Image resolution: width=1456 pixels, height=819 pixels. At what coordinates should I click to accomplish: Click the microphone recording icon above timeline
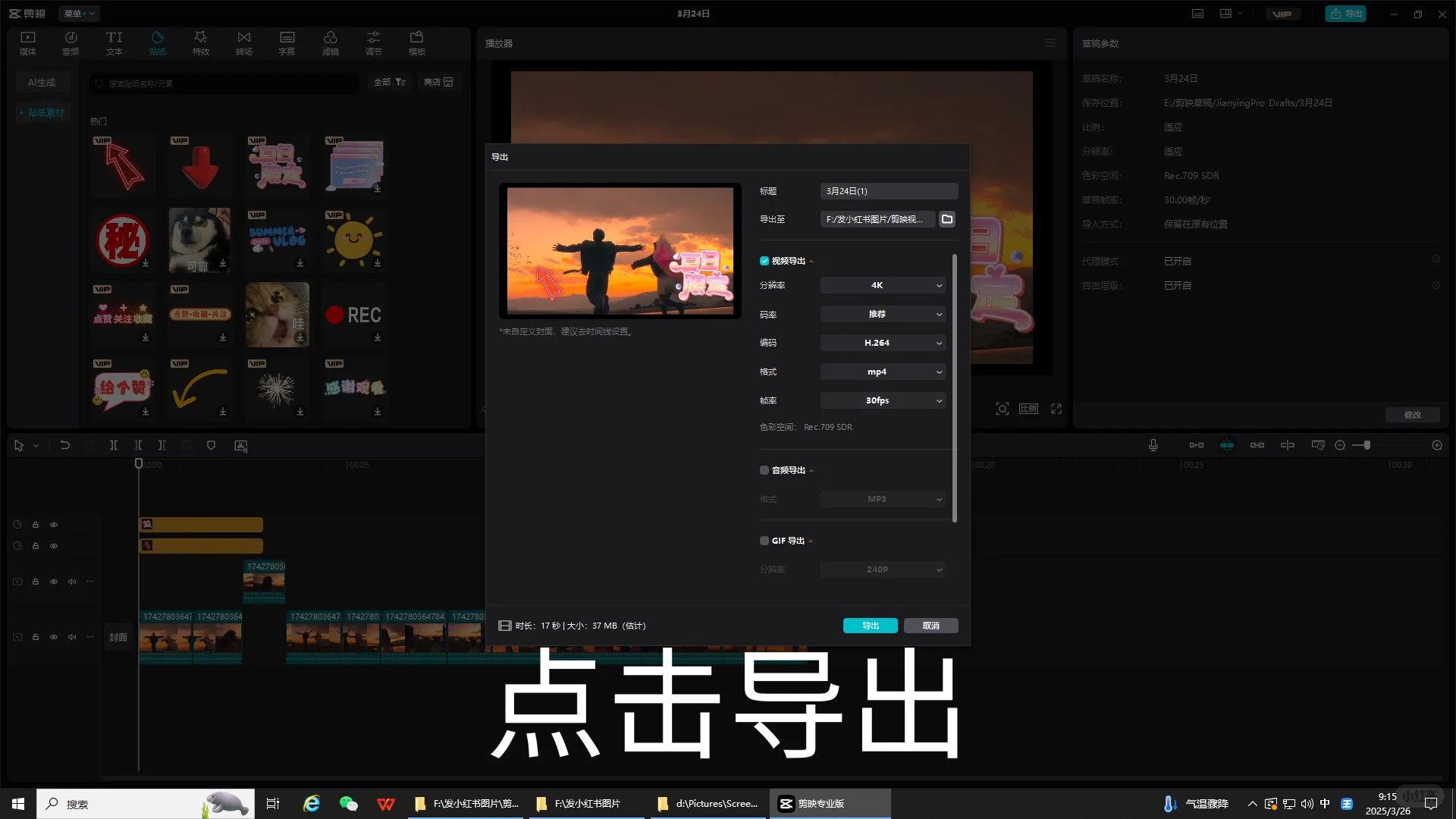(x=1153, y=445)
